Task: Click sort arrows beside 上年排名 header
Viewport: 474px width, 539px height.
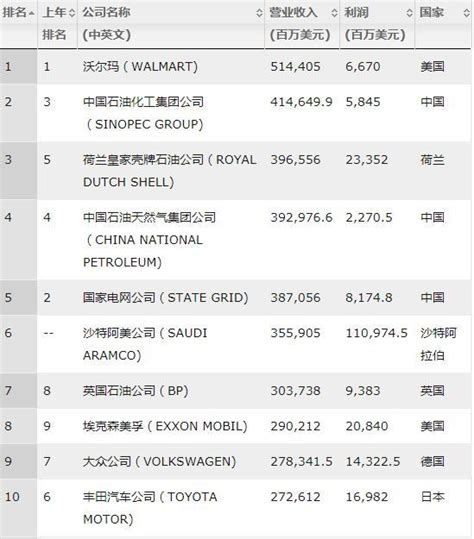Action: click(x=71, y=13)
